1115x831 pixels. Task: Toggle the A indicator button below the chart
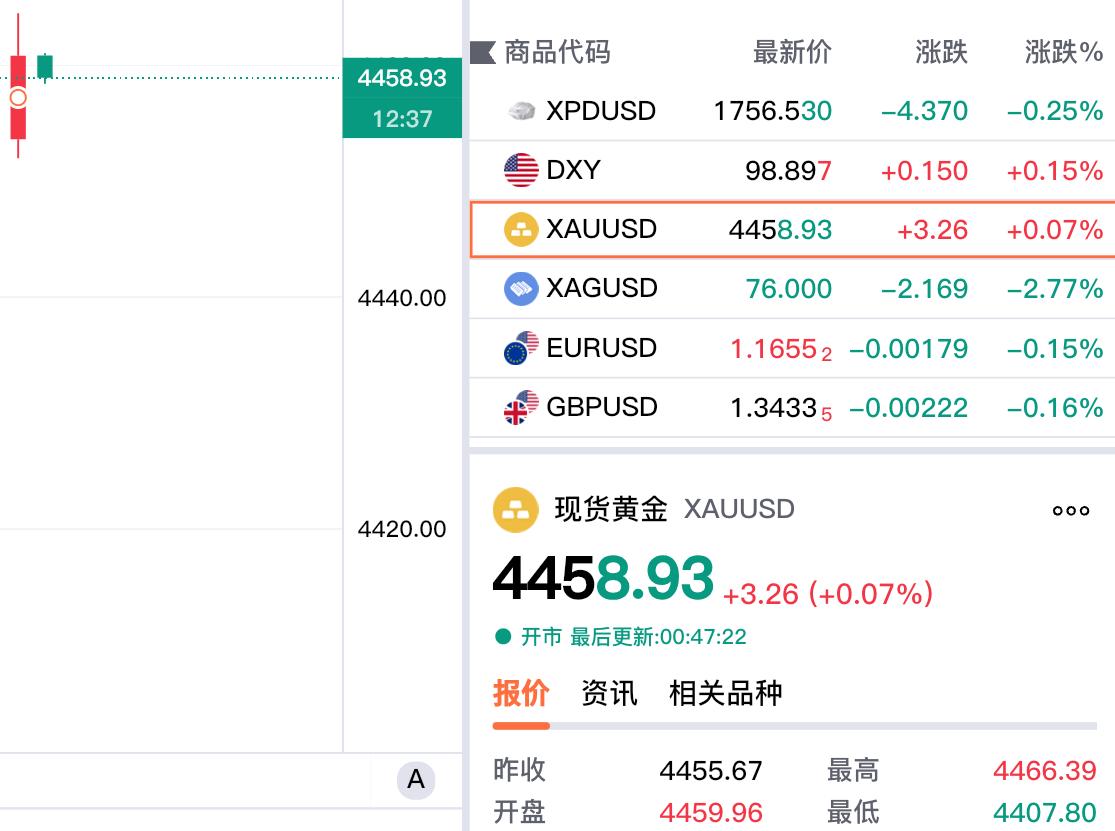click(417, 781)
